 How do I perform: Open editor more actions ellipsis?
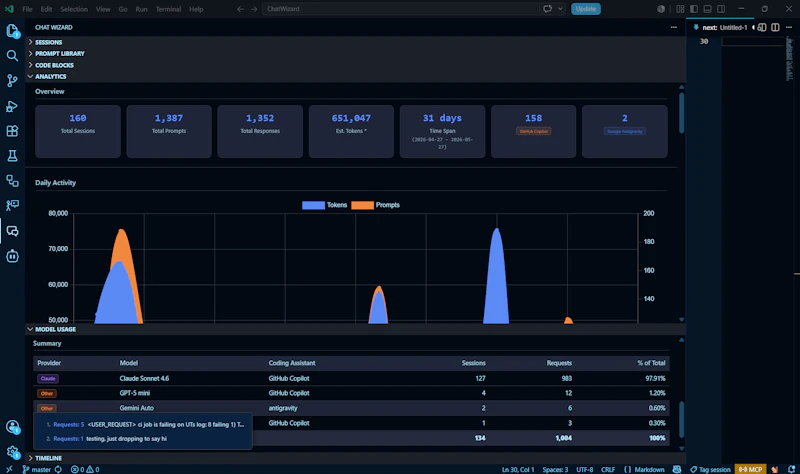pos(789,27)
